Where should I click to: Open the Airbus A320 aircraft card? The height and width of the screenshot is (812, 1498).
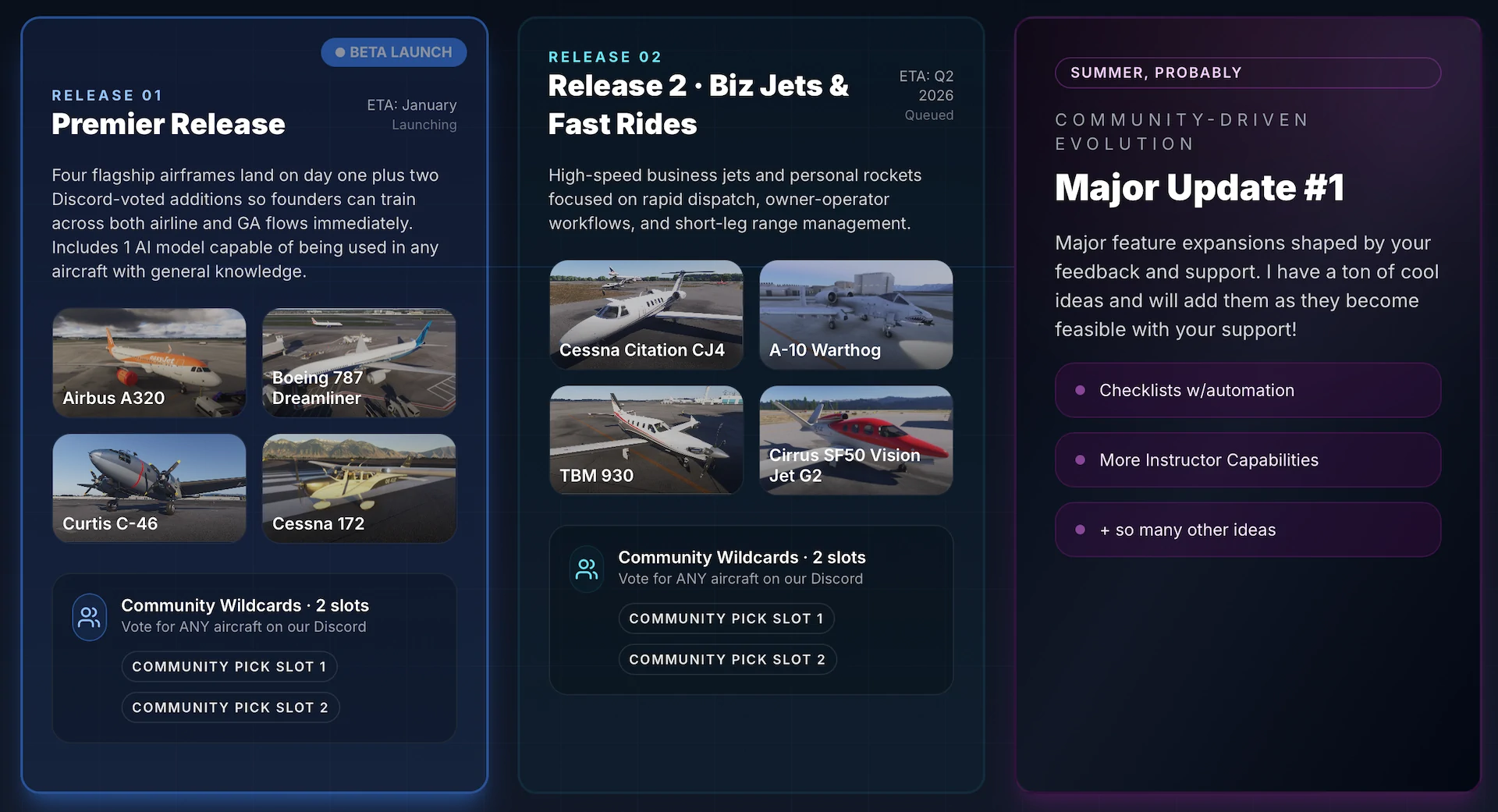click(149, 362)
